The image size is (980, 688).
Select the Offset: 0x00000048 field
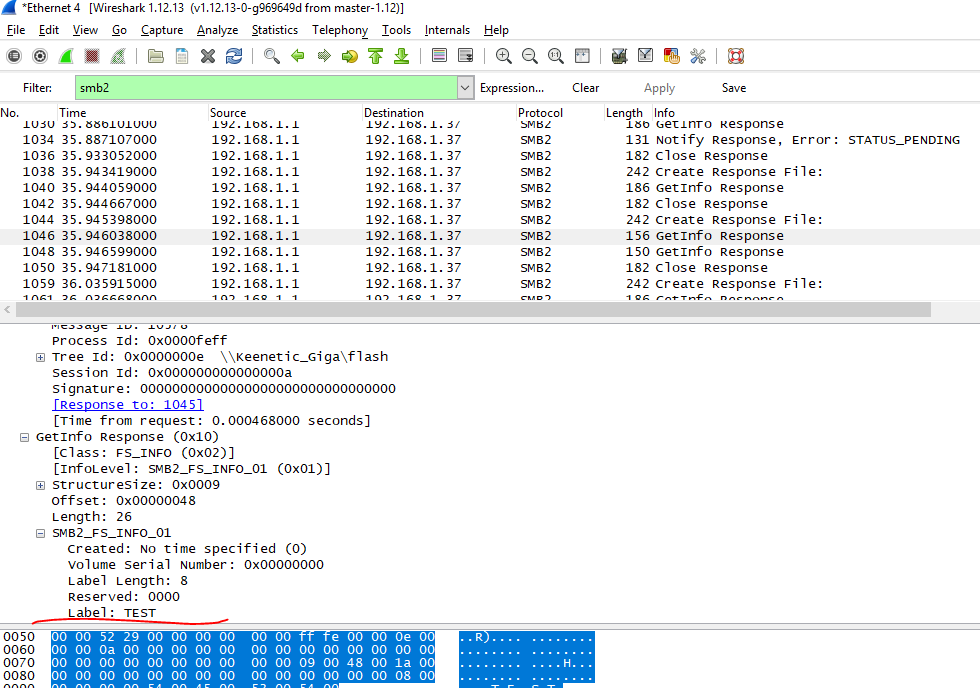[124, 501]
